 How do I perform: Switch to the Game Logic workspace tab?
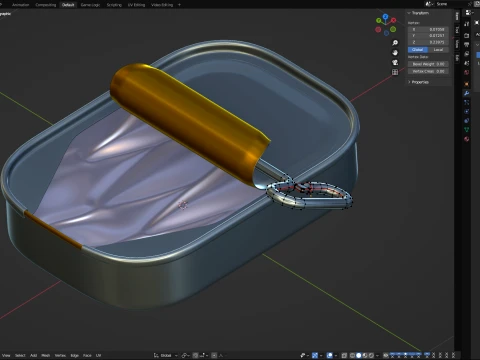pos(90,5)
